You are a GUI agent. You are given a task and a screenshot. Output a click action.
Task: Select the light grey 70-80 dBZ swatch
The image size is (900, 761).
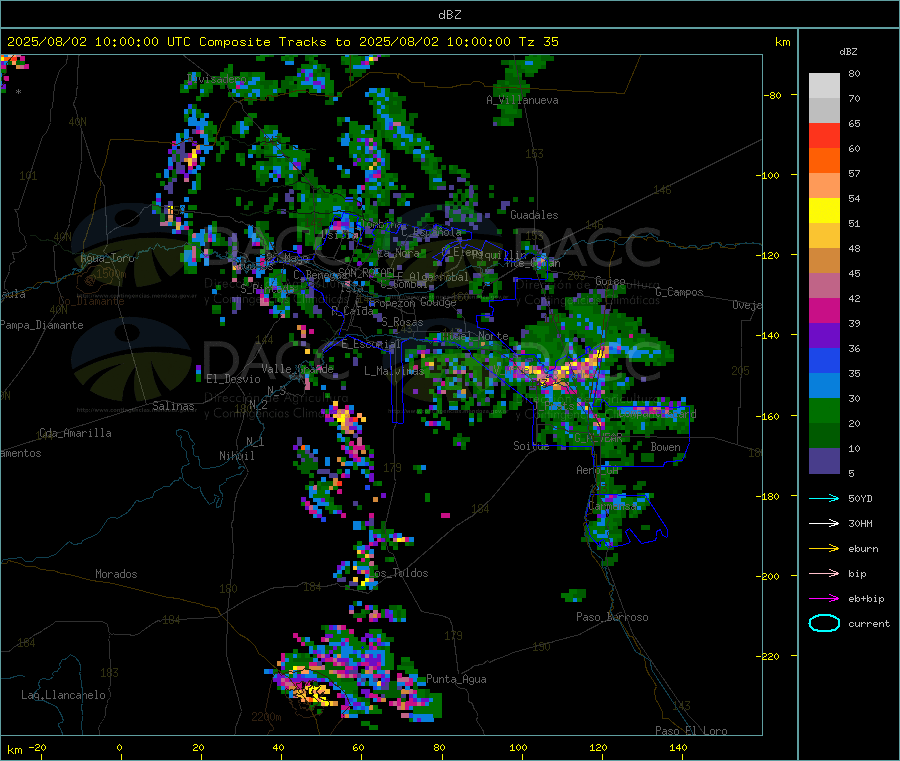tap(824, 86)
